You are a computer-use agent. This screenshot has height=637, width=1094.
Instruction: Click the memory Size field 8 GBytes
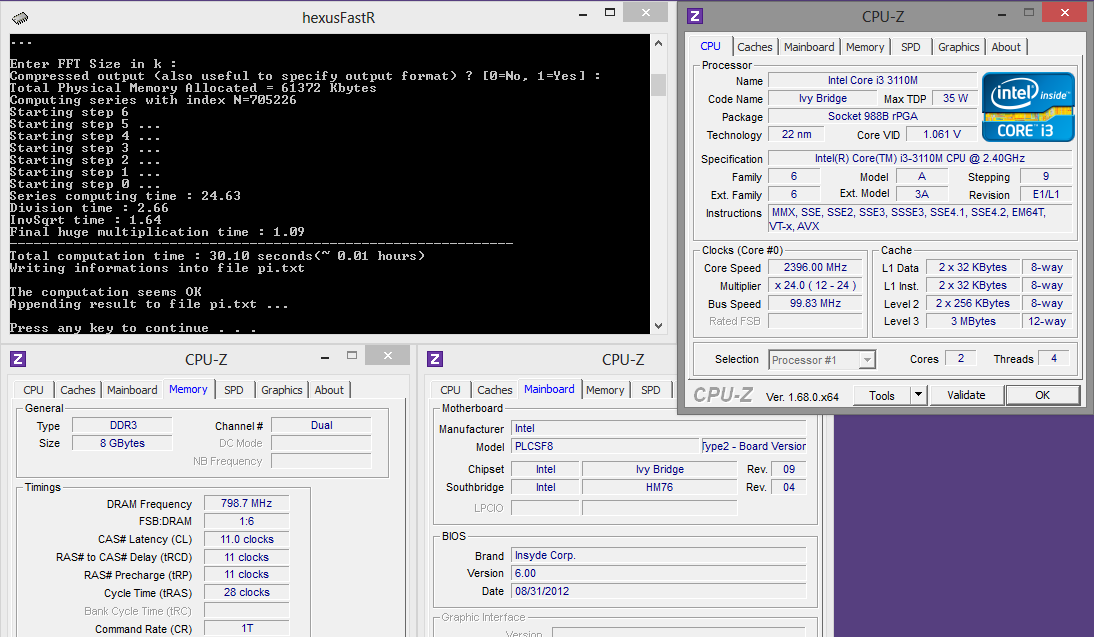tap(123, 443)
